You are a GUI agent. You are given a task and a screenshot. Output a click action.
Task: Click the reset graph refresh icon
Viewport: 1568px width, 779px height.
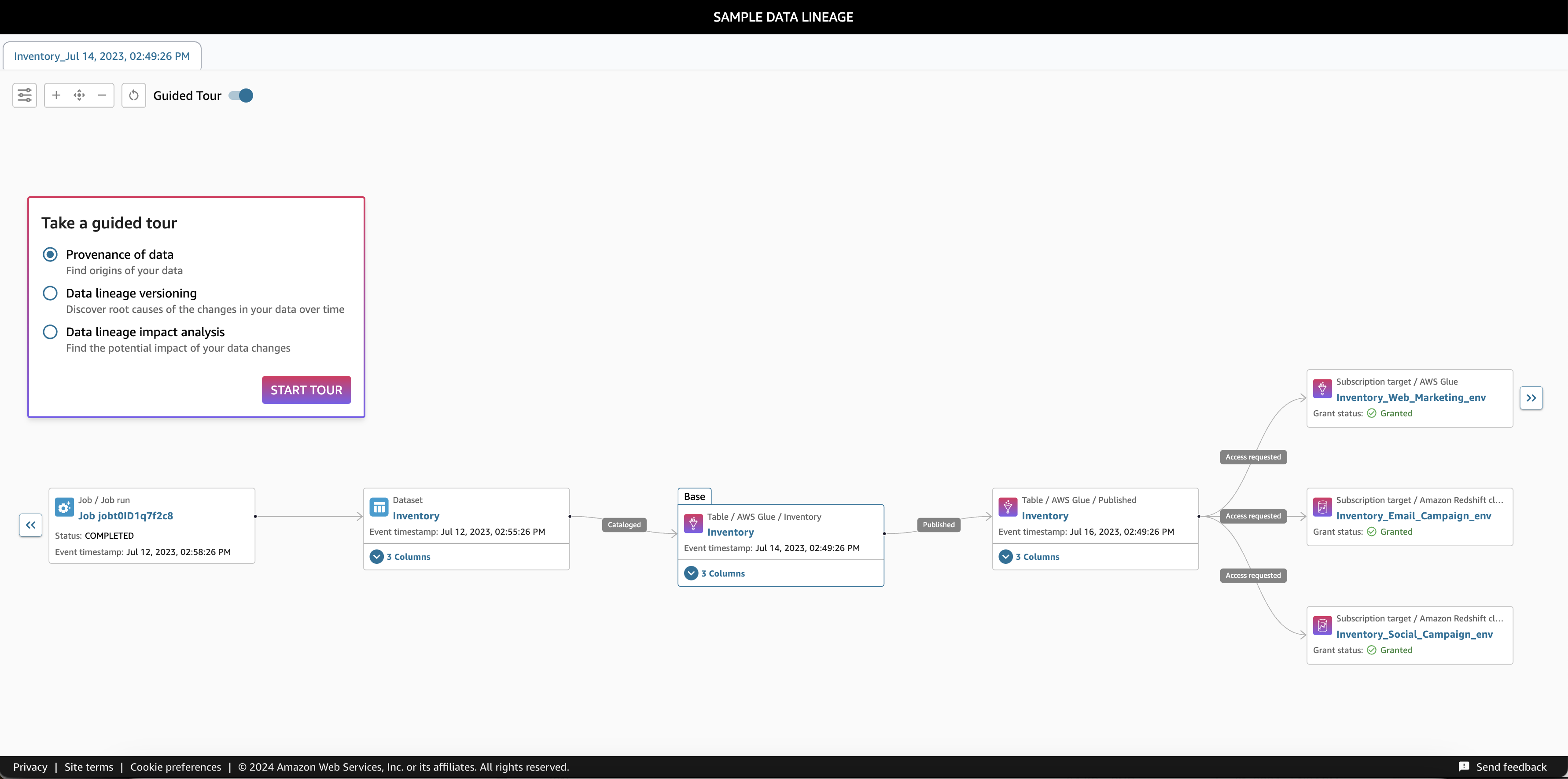click(134, 96)
